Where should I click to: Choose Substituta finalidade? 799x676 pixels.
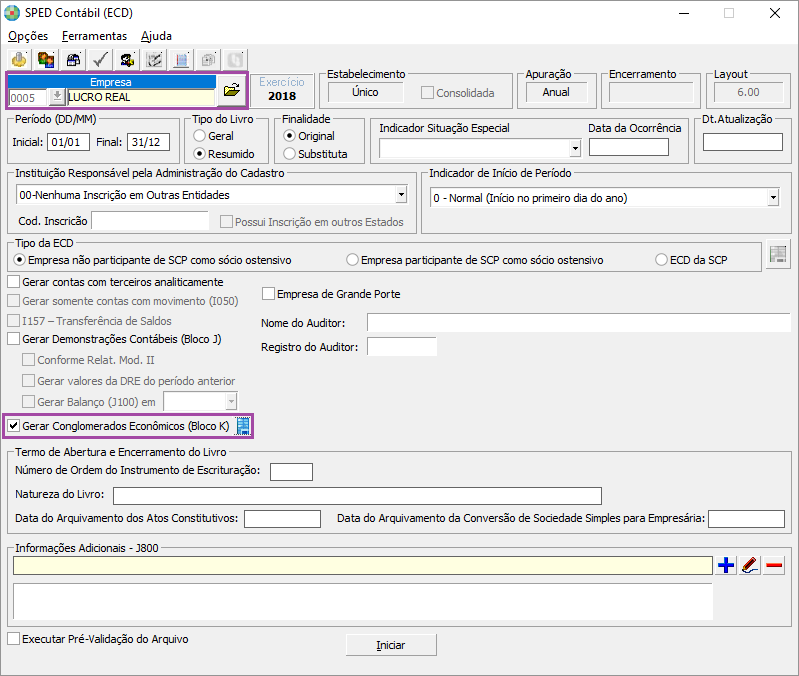[315, 153]
